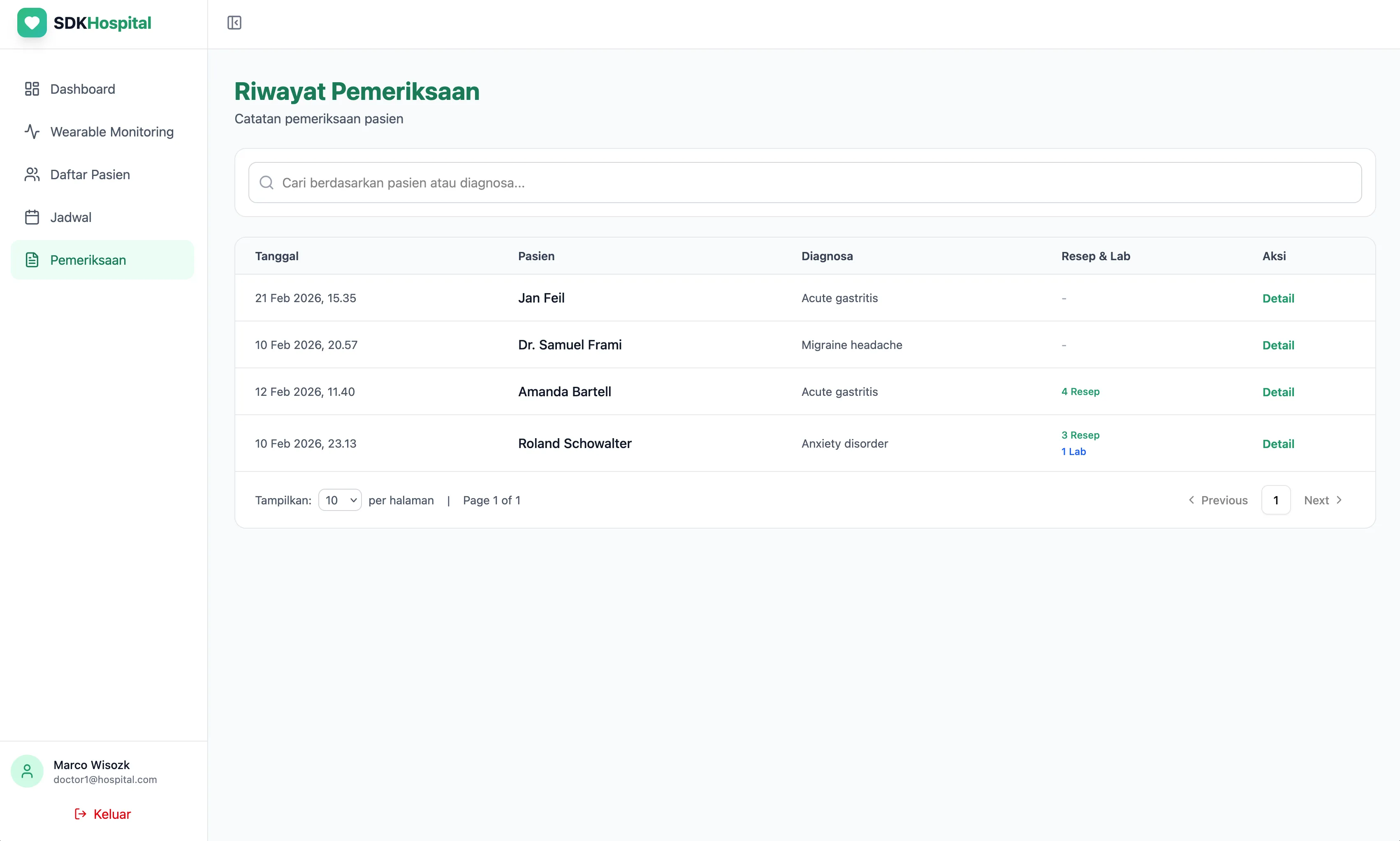The width and height of the screenshot is (1400, 841).
Task: Click the Jadwal calendar icon
Action: 32,217
